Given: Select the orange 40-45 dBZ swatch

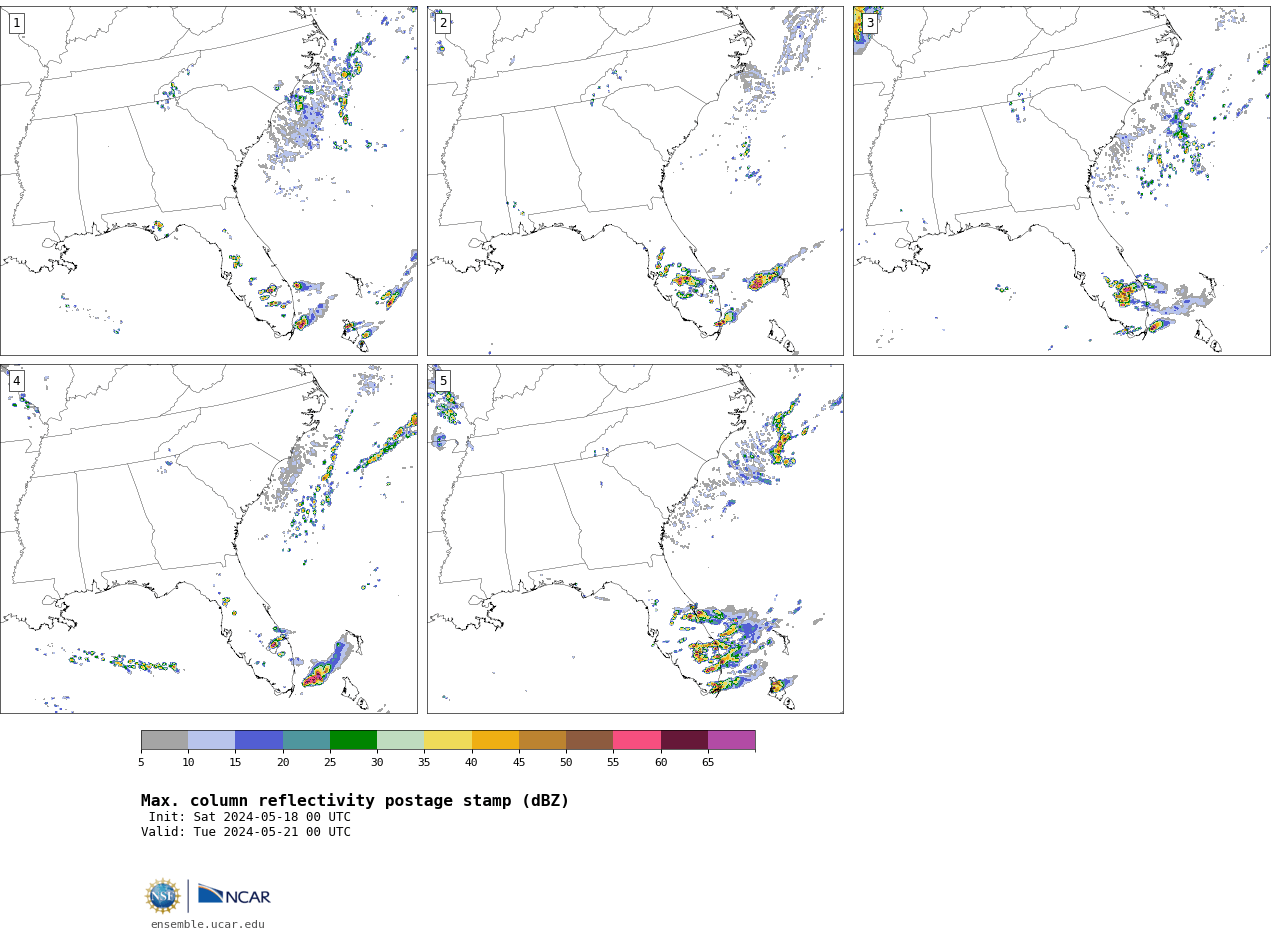Looking at the screenshot, I should pyautogui.click(x=495, y=740).
